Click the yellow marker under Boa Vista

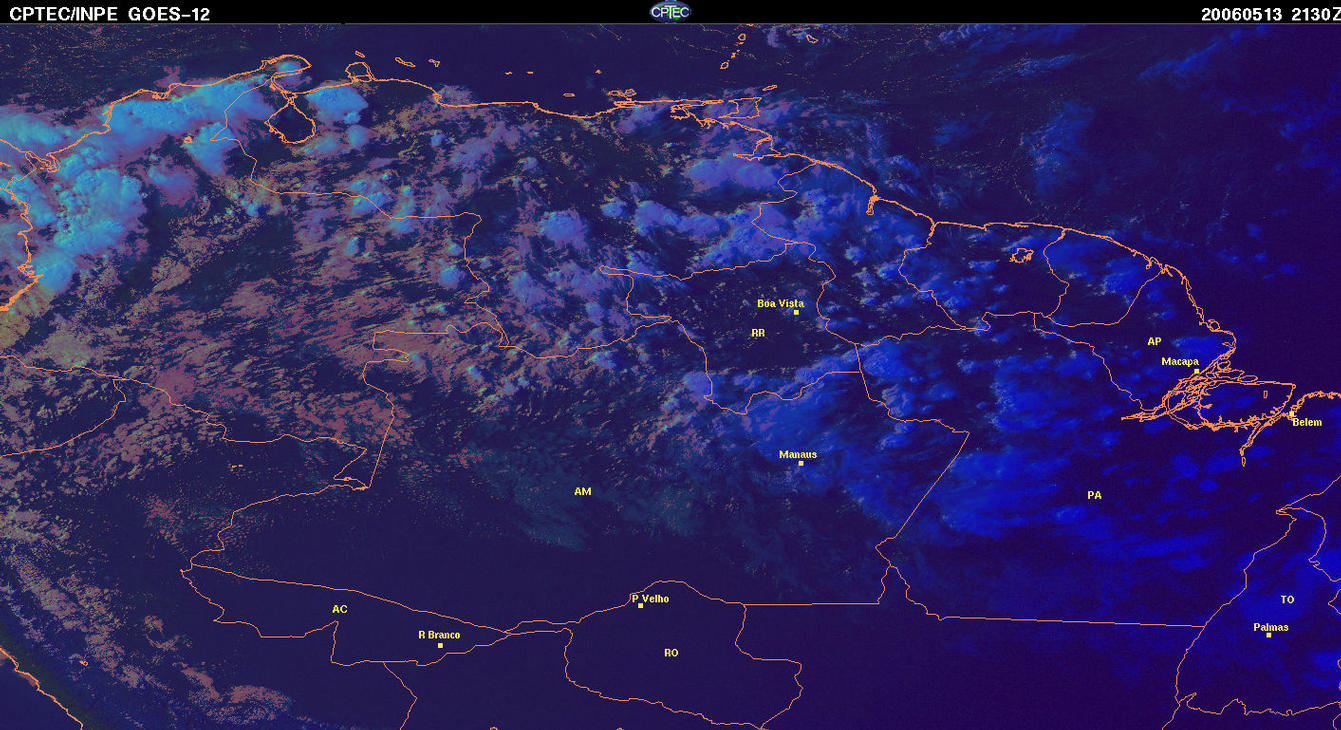tap(796, 313)
